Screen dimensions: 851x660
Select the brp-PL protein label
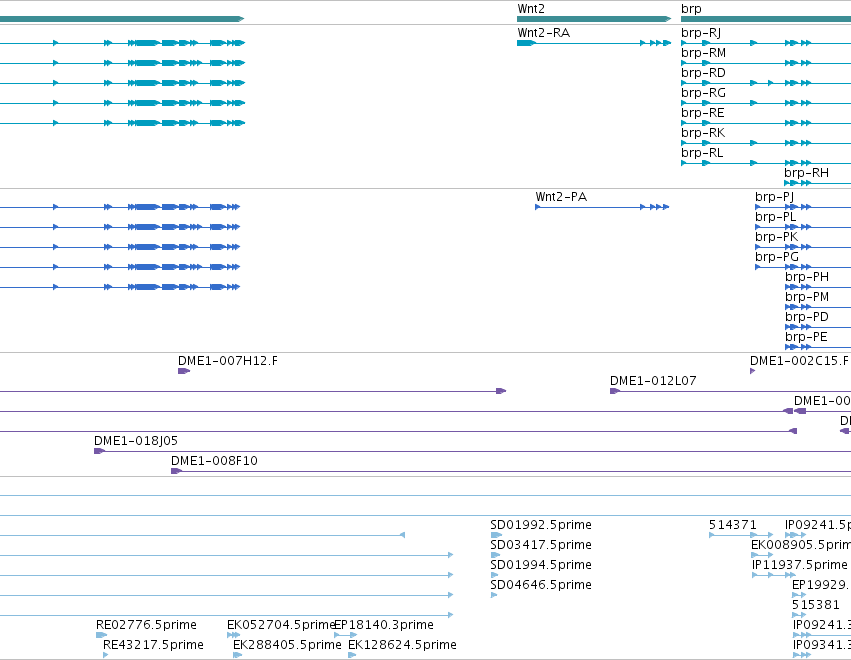[776, 217]
